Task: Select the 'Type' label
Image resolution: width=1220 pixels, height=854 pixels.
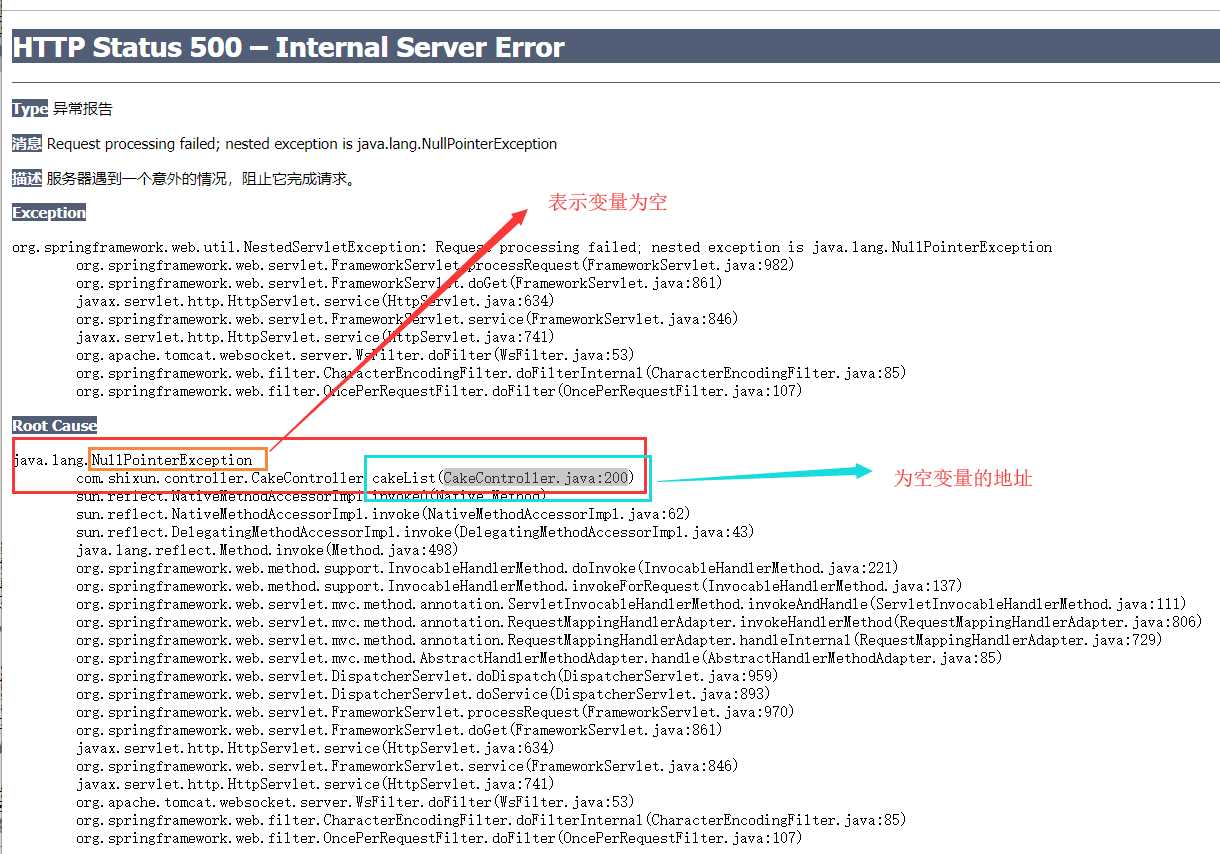Action: (30, 109)
